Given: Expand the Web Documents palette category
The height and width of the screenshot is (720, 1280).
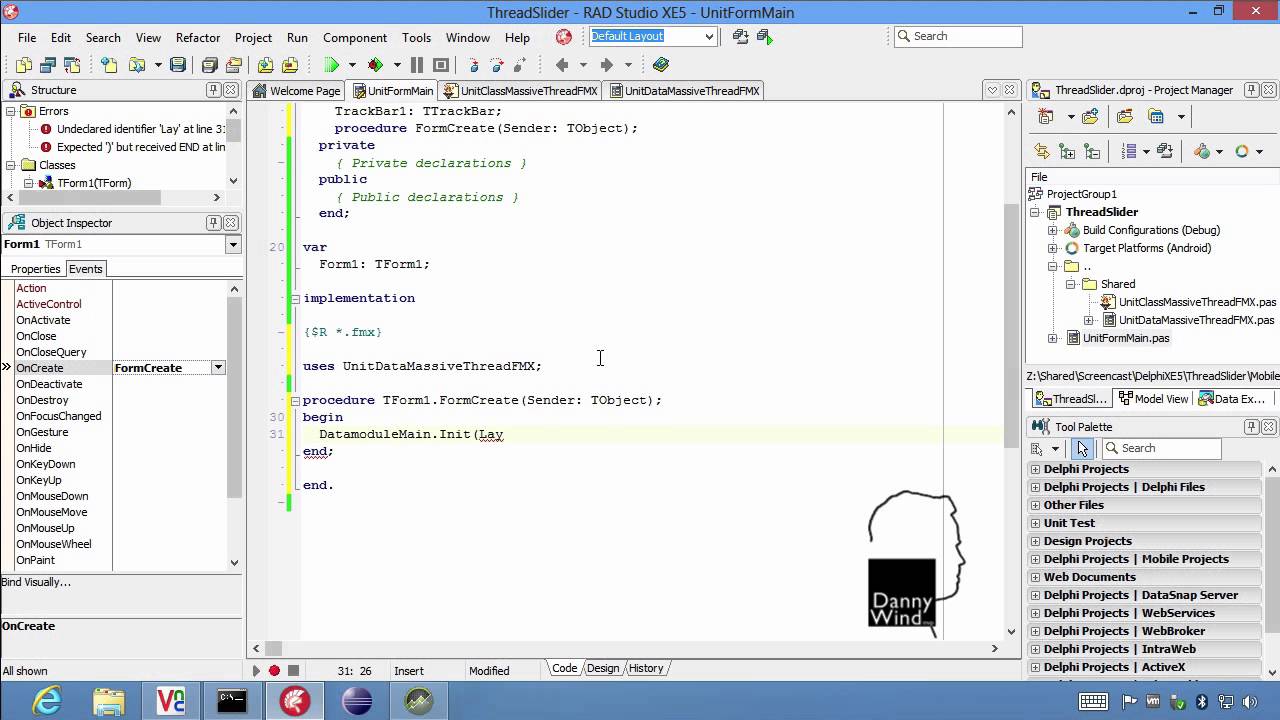Looking at the screenshot, I should (1036, 577).
